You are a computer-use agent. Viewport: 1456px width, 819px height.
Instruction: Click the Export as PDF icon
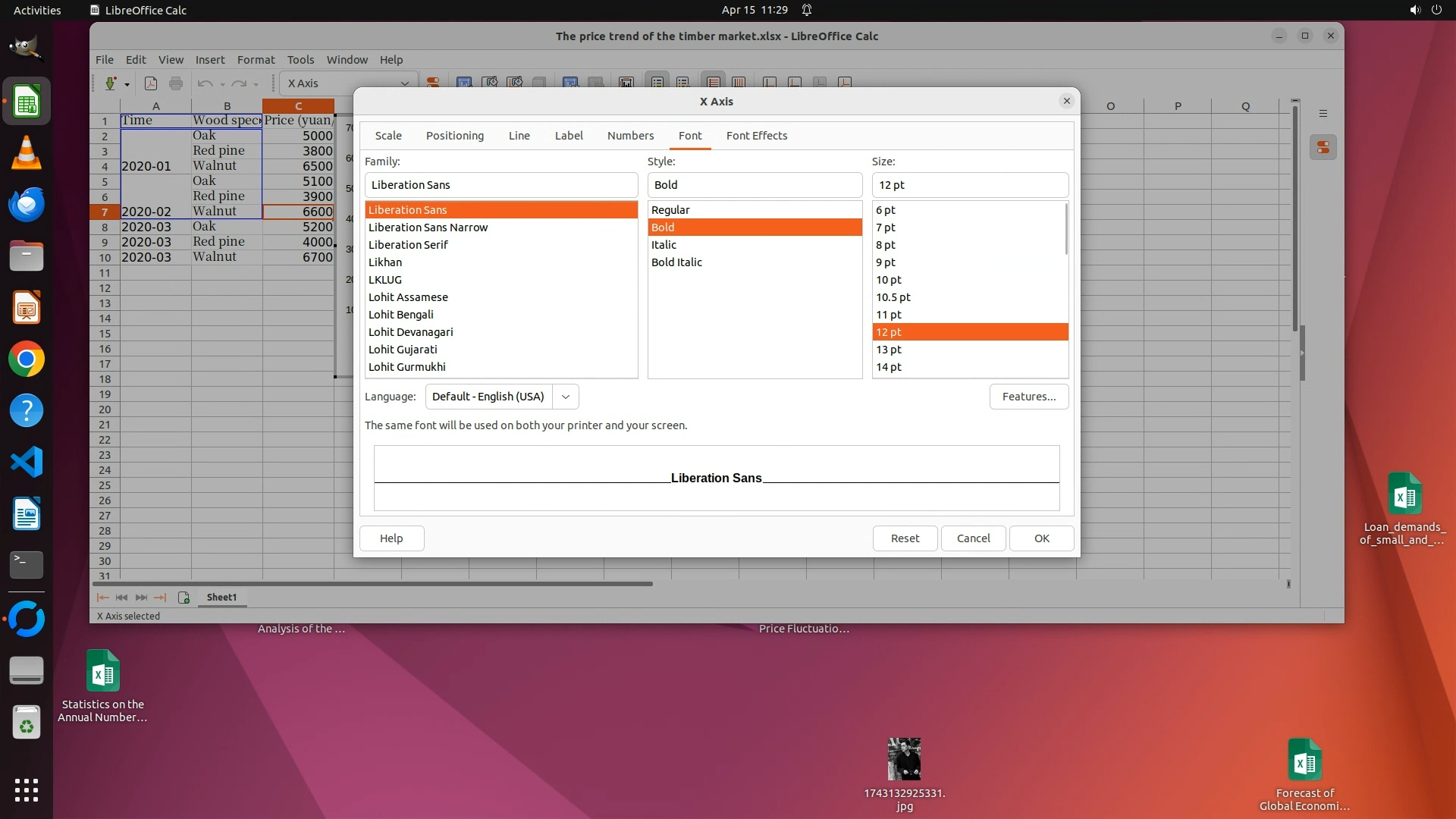[151, 83]
